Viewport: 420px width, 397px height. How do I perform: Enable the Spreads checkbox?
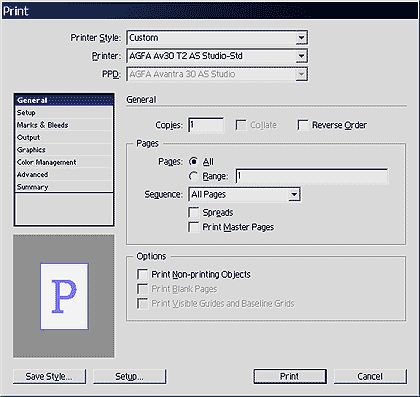[x=194, y=212]
